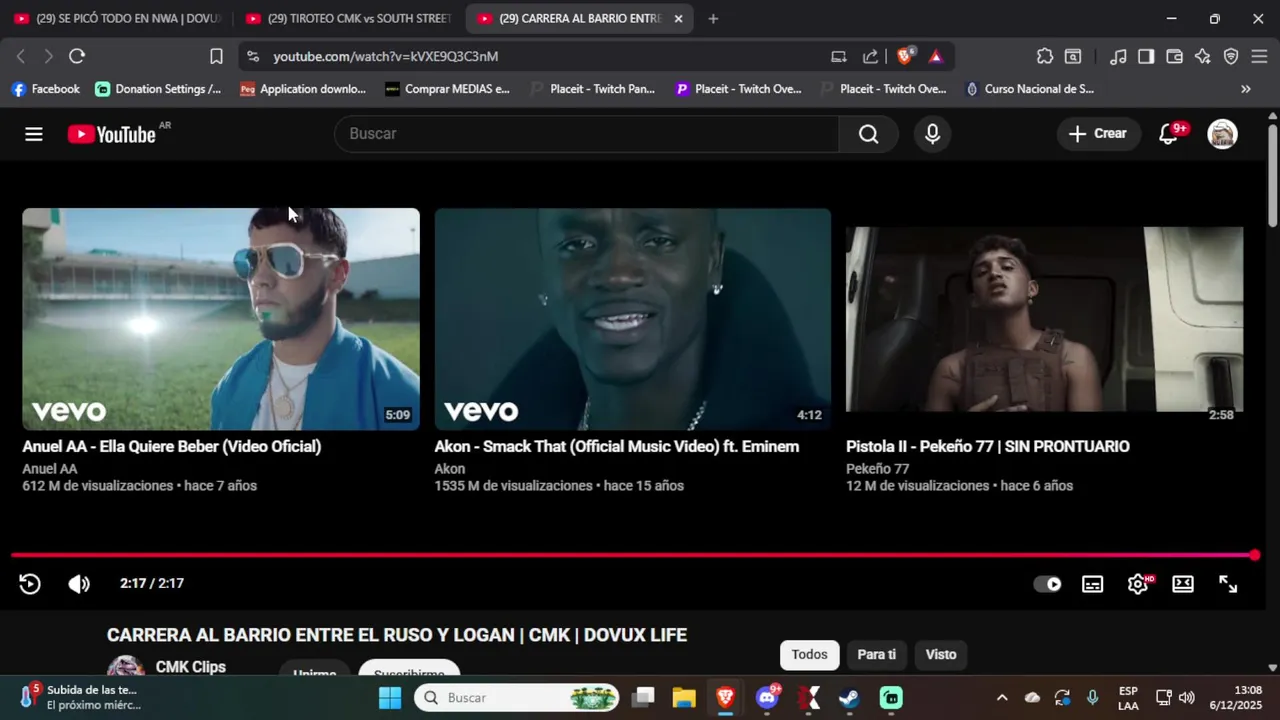
Task: Install the app with the address bar install icon
Action: coord(839,56)
